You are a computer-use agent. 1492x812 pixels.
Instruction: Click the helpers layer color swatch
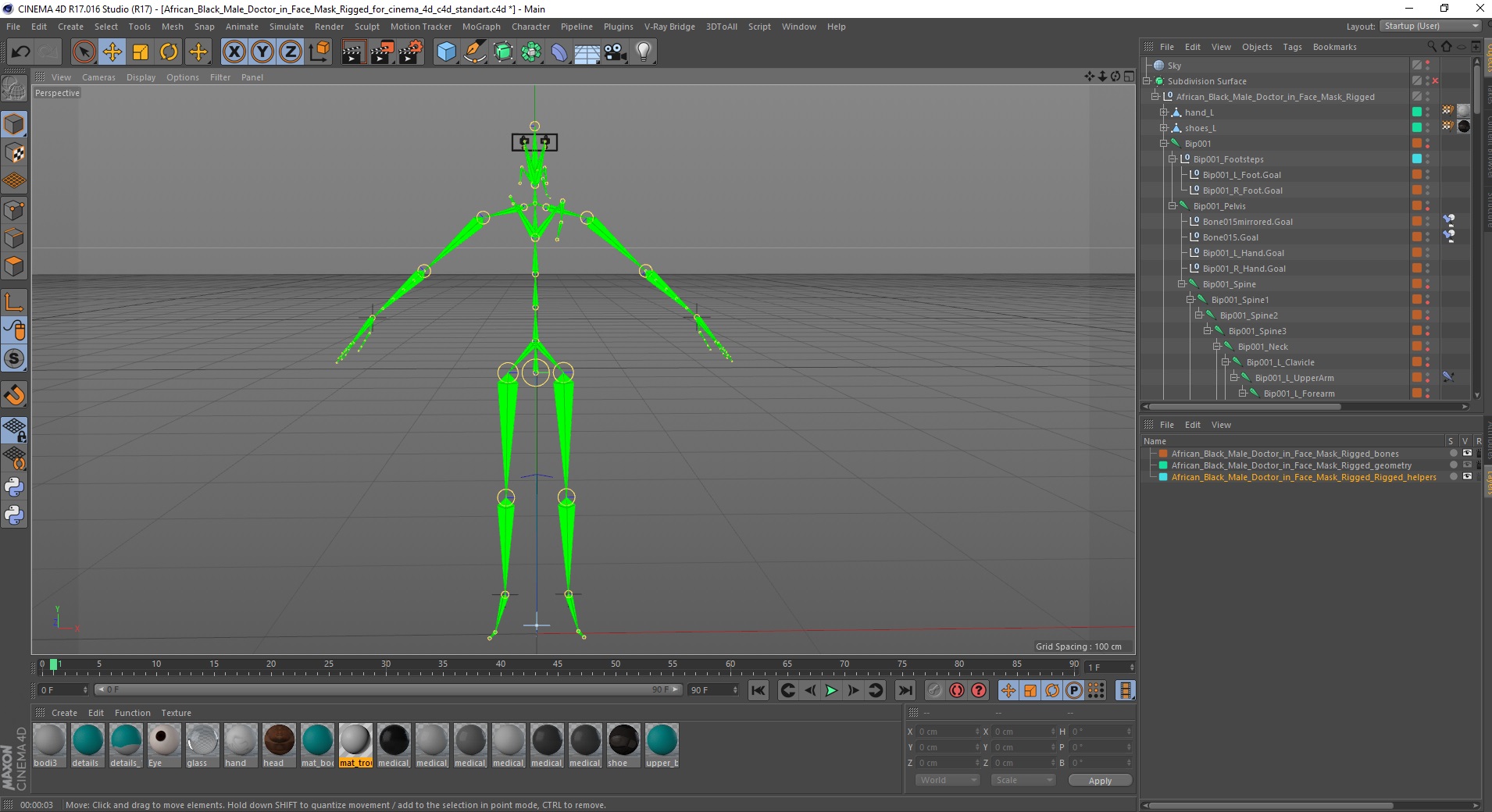(1163, 477)
